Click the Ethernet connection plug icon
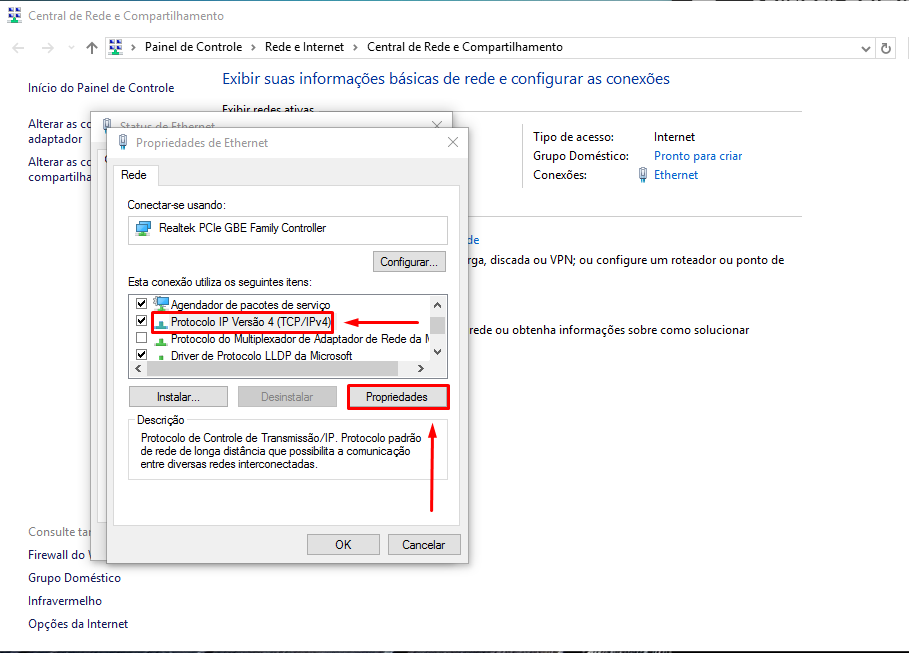909x653 pixels. [642, 175]
